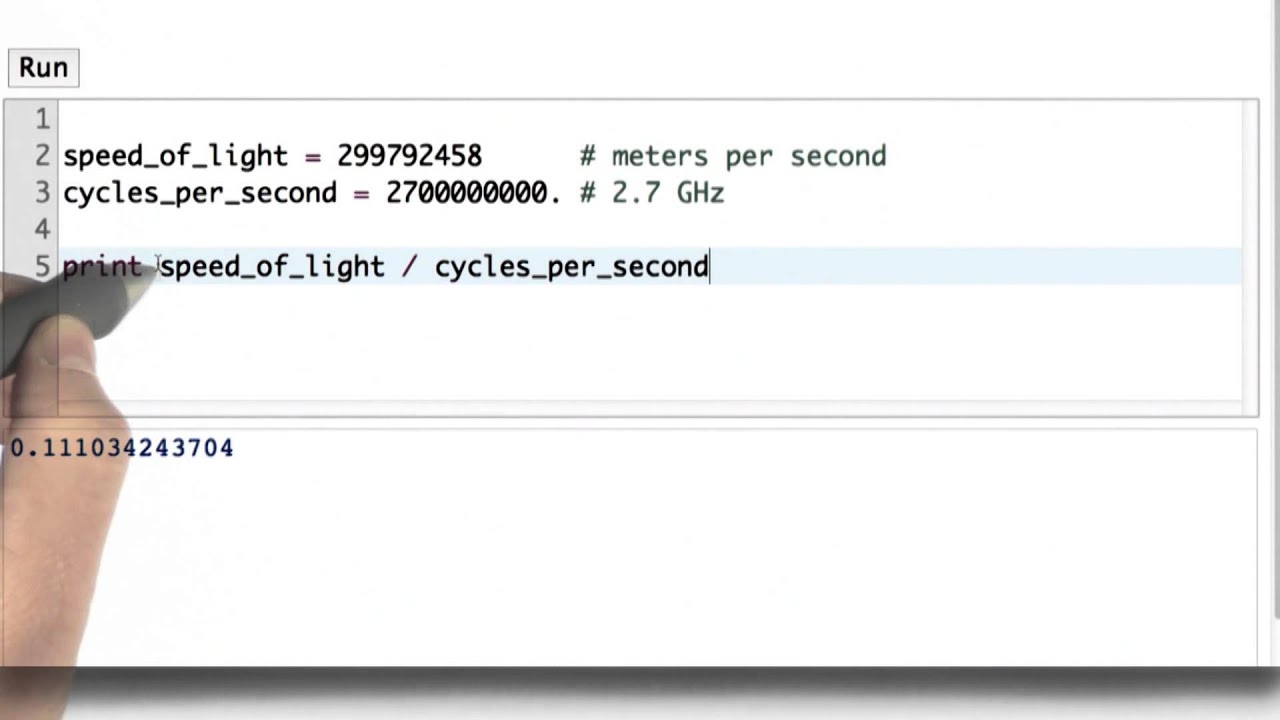
Task: Click speed_of_light variable on line 2
Action: pos(175,157)
